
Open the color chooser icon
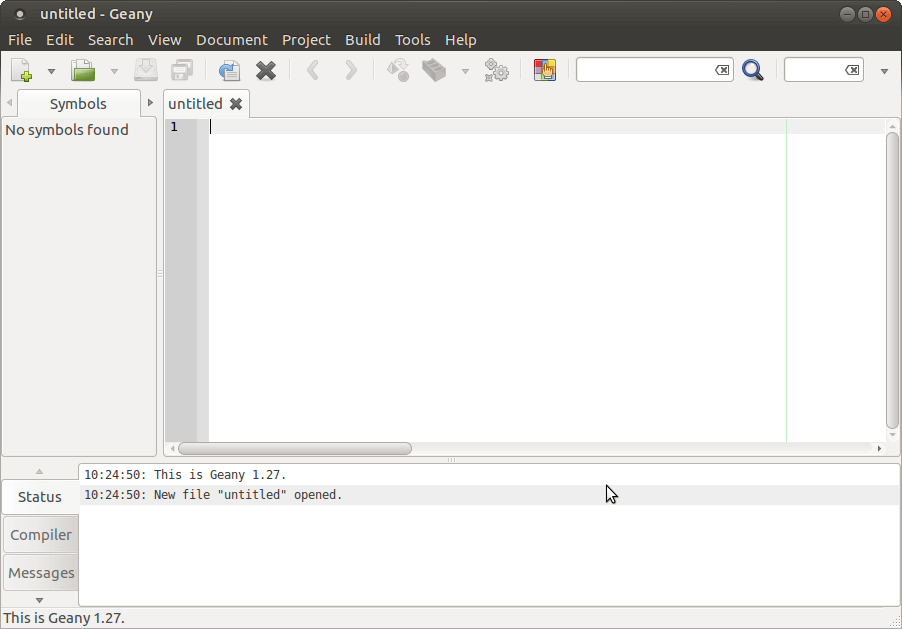pyautogui.click(x=544, y=71)
